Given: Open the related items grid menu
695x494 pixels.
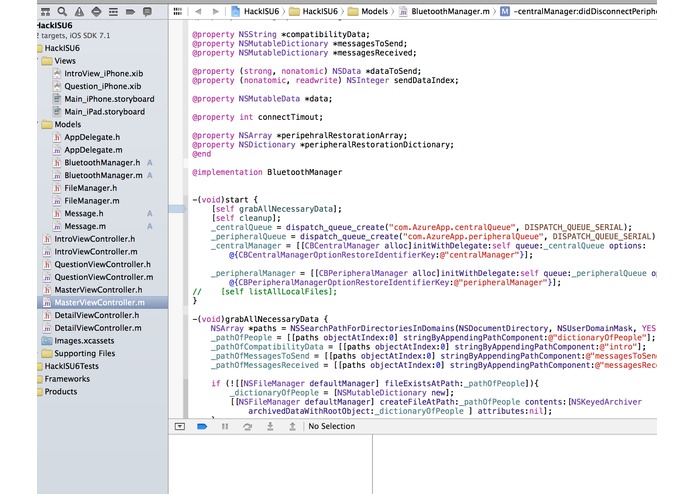Looking at the screenshot, I should coord(178,12).
